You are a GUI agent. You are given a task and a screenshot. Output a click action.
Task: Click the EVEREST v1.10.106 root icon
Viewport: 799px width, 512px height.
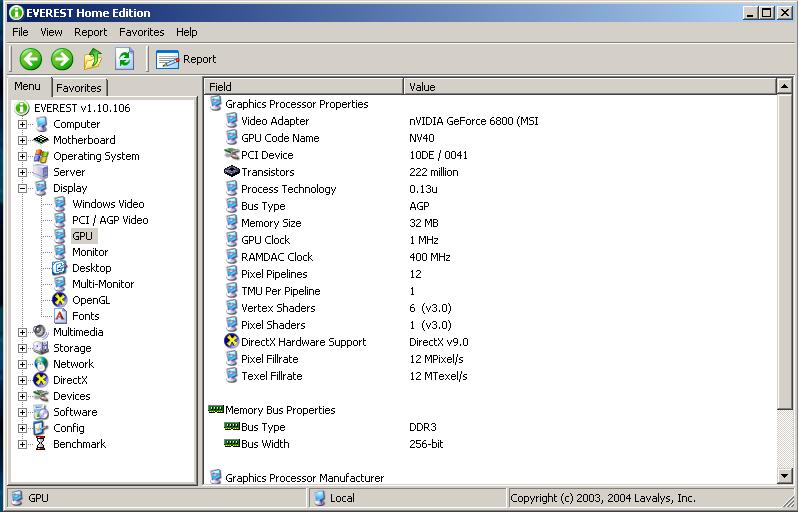click(x=22, y=108)
